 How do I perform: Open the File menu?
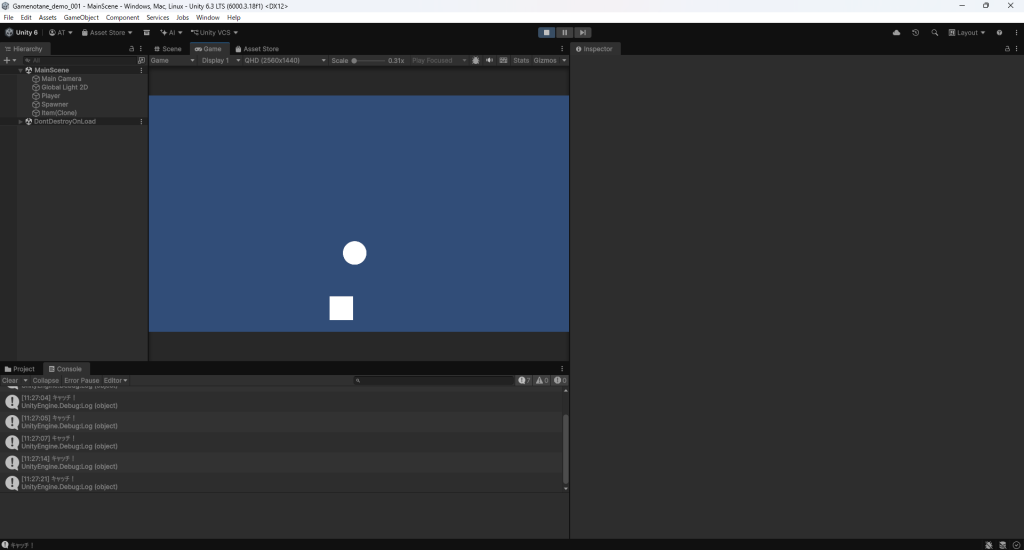pyautogui.click(x=8, y=18)
